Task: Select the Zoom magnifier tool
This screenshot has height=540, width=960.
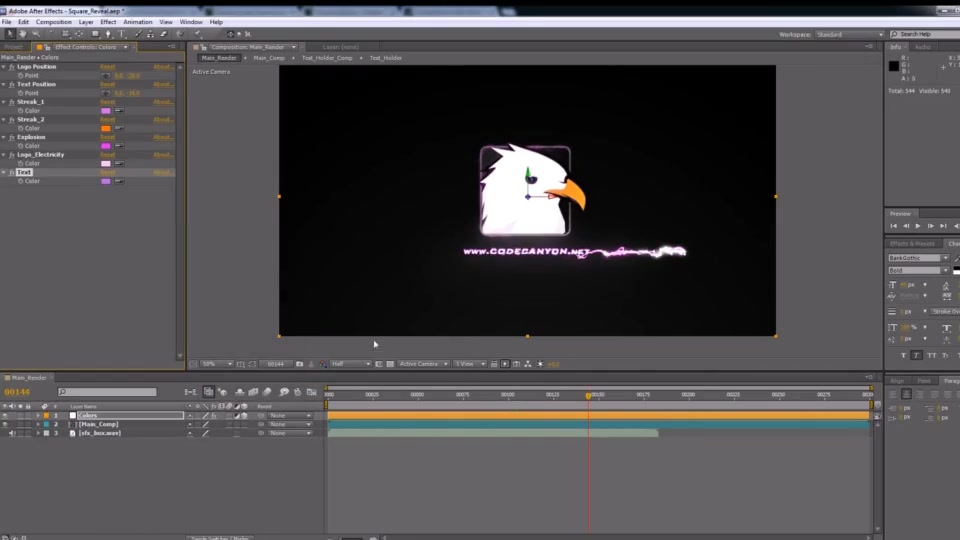Action: (36, 34)
